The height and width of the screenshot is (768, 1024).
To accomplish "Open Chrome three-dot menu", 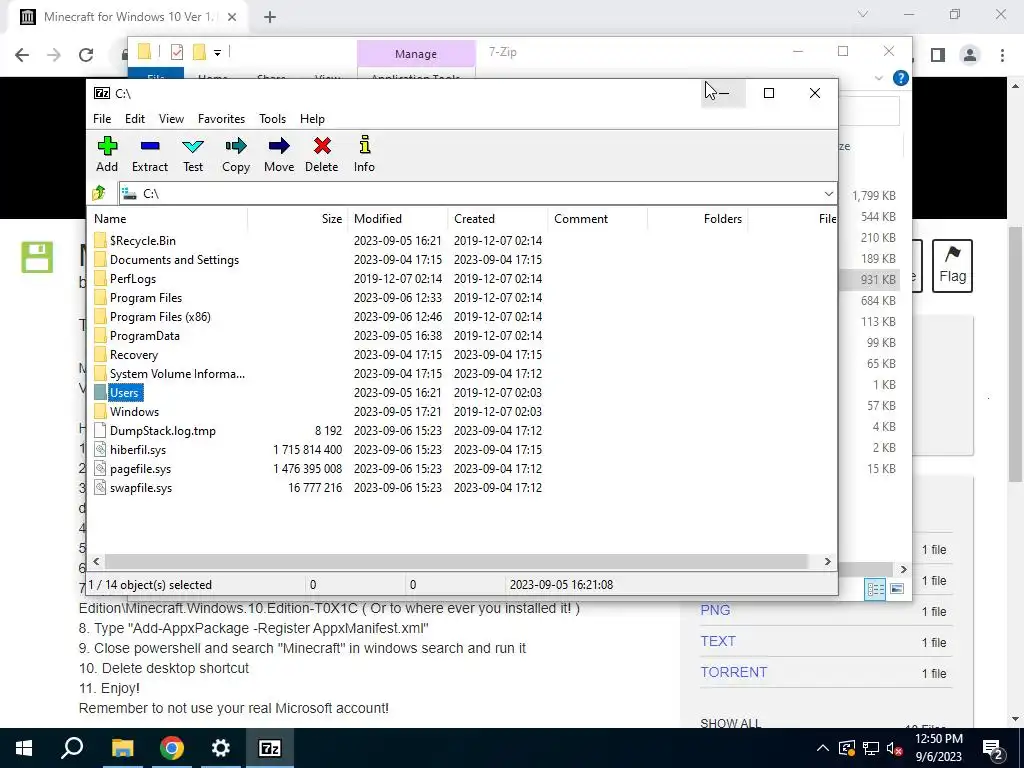I will pos(1002,56).
